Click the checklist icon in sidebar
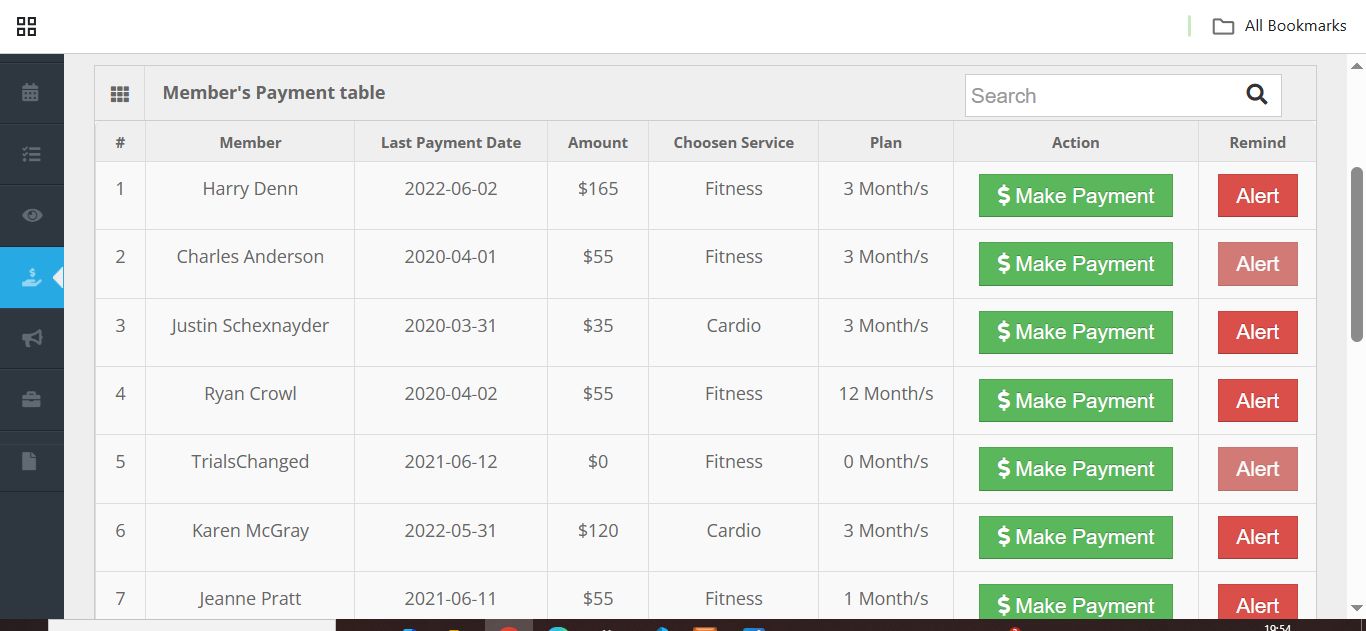This screenshot has width=1366, height=631. [x=31, y=154]
